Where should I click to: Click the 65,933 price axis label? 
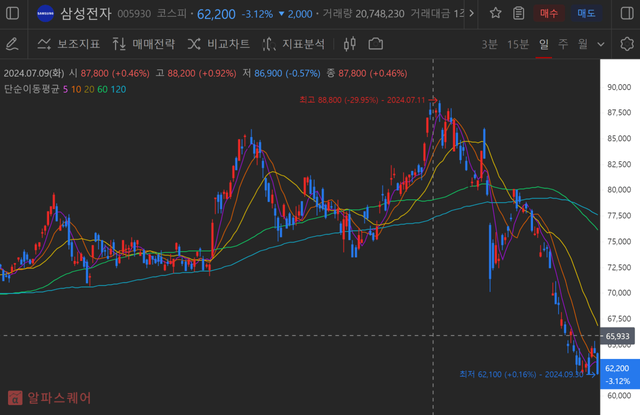click(617, 336)
